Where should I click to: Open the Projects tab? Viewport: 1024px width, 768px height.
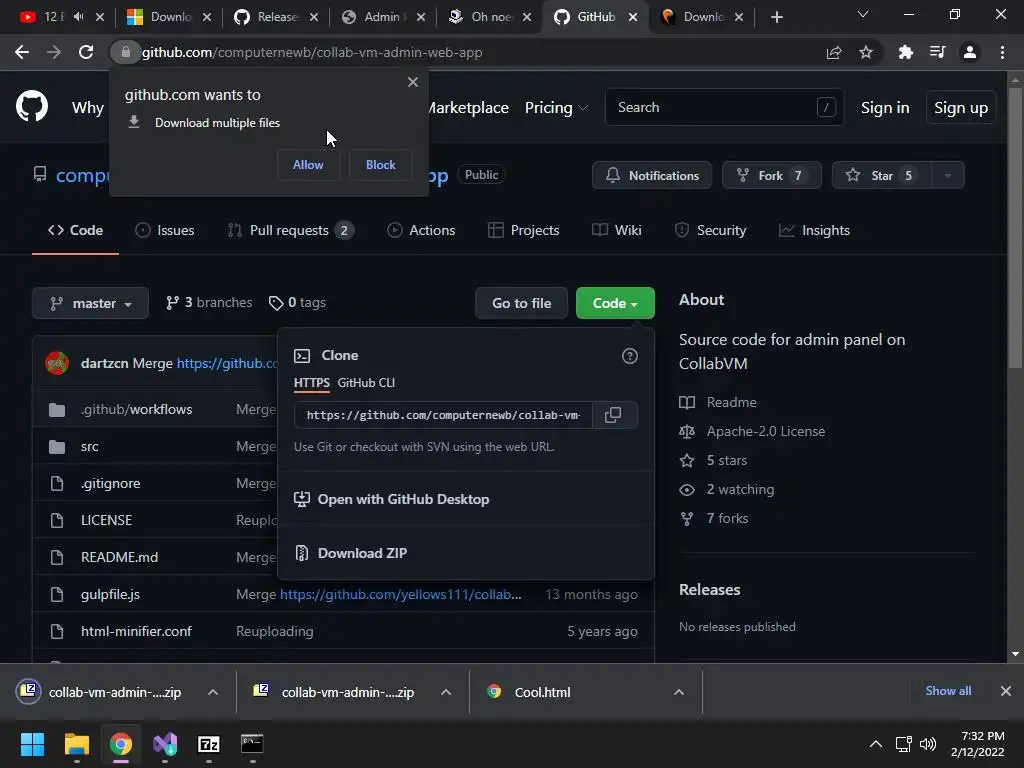coord(524,231)
